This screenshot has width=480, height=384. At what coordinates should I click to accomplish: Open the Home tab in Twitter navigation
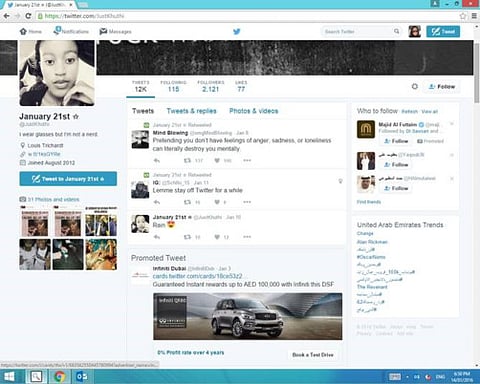31,31
